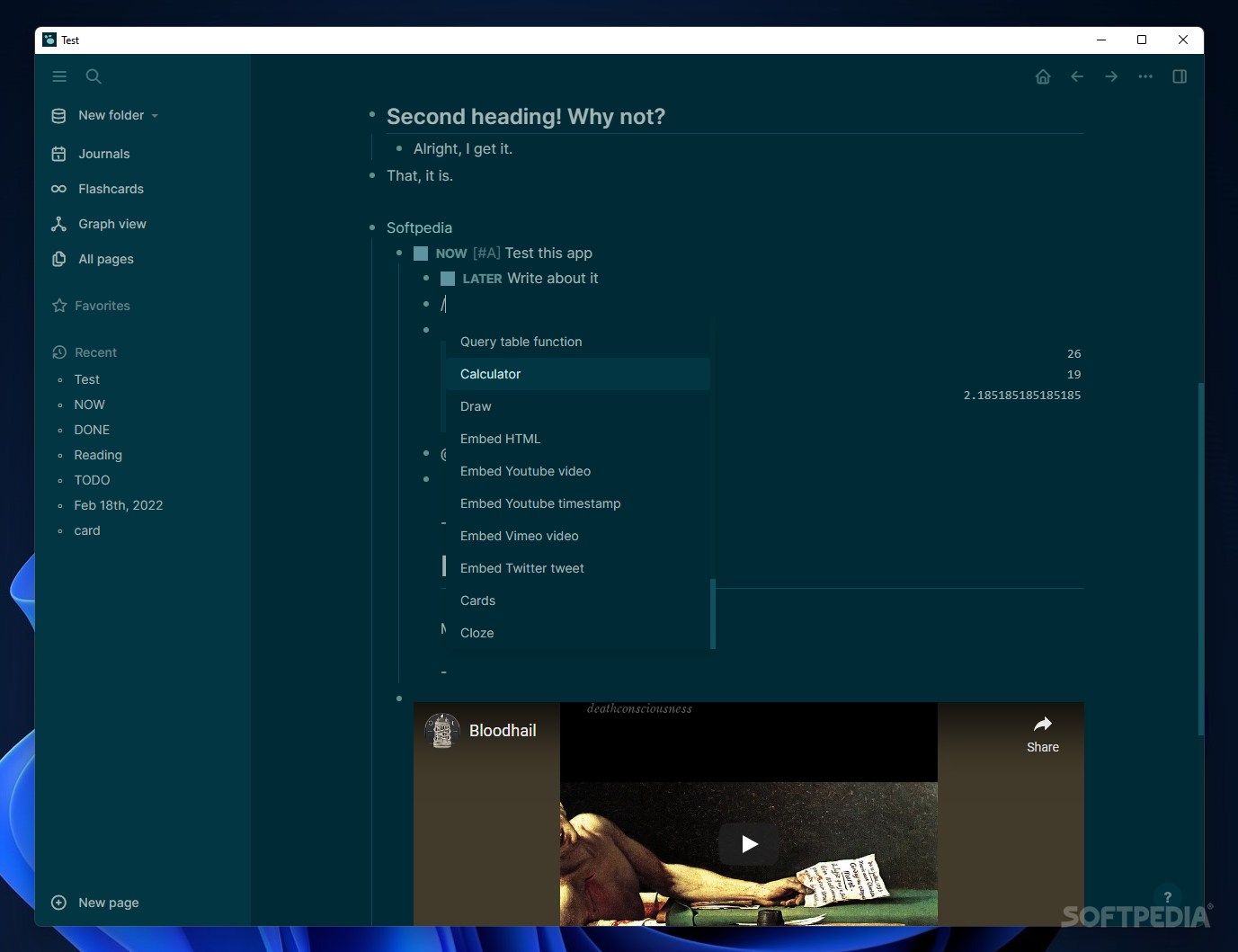The height and width of the screenshot is (952, 1238).
Task: Click the Second heading! Why not? heading
Action: 526,117
